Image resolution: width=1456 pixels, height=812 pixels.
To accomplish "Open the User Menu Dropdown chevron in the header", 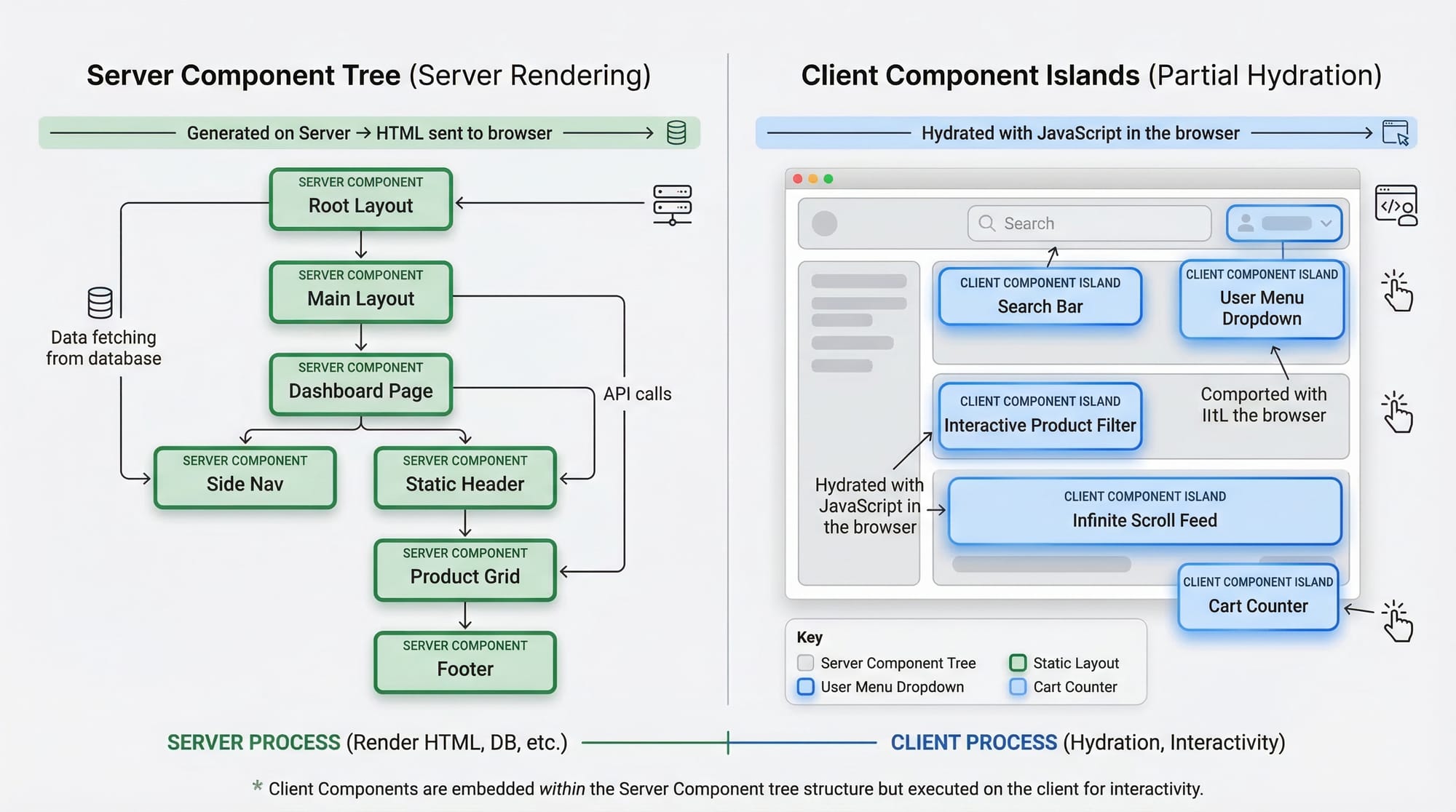I will [1326, 224].
